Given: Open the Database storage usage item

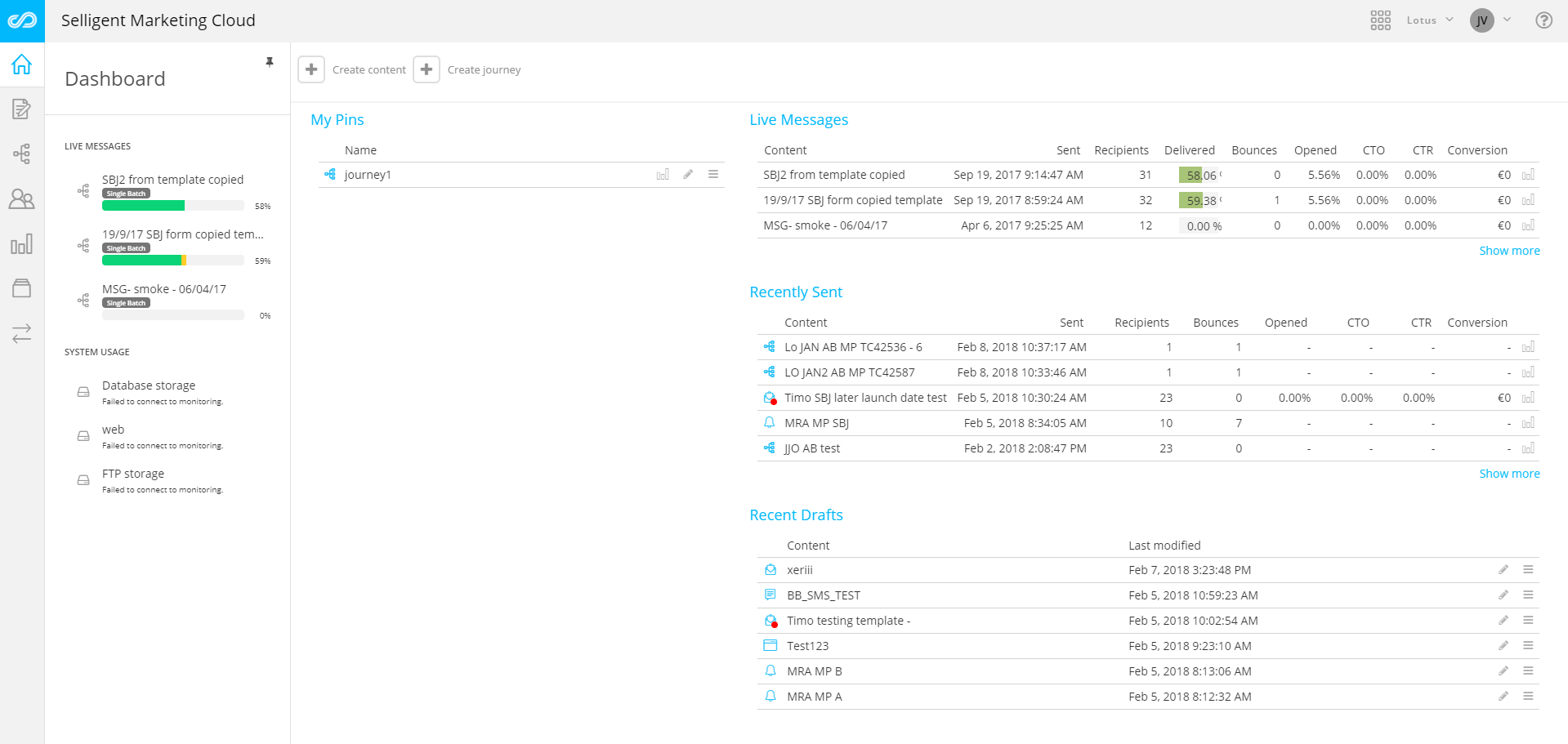Looking at the screenshot, I should coord(149,385).
